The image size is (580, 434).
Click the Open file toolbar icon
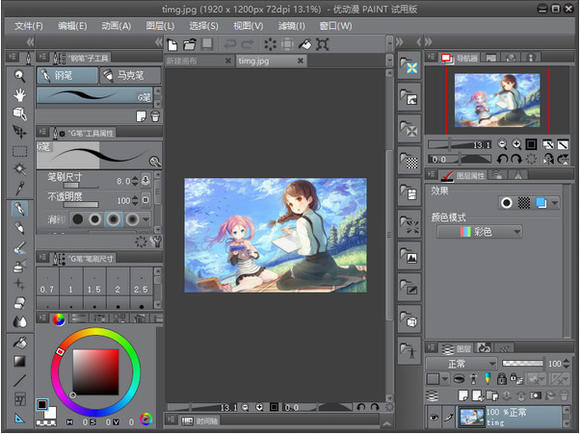[190, 45]
